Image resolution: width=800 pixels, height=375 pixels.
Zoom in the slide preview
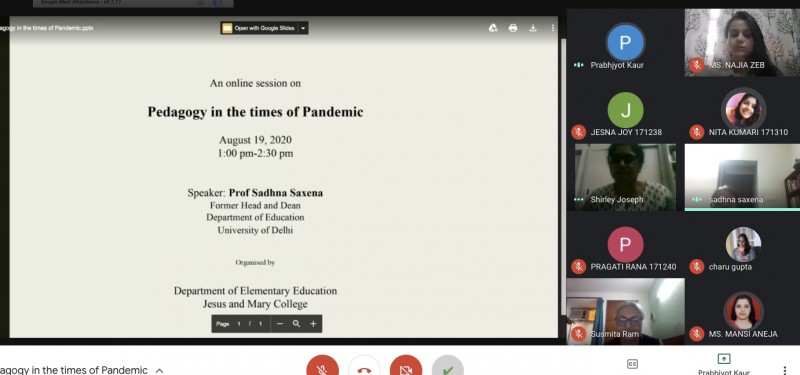pyautogui.click(x=313, y=323)
